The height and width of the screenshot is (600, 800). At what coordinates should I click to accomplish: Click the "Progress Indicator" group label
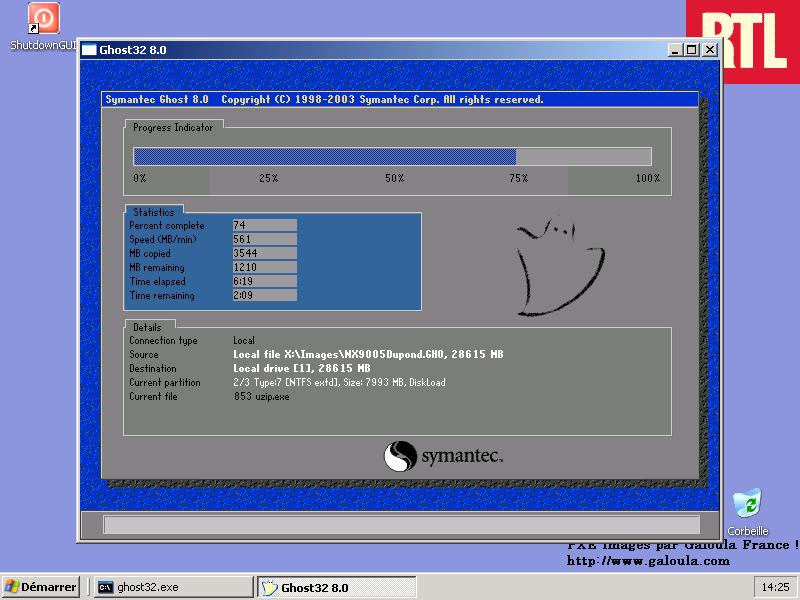click(x=173, y=128)
